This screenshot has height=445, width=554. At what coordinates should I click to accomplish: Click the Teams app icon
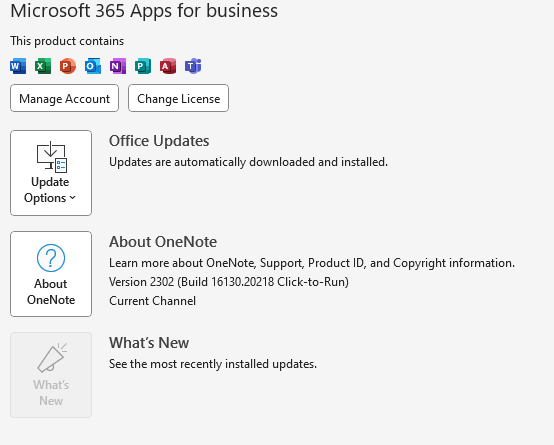point(193,66)
